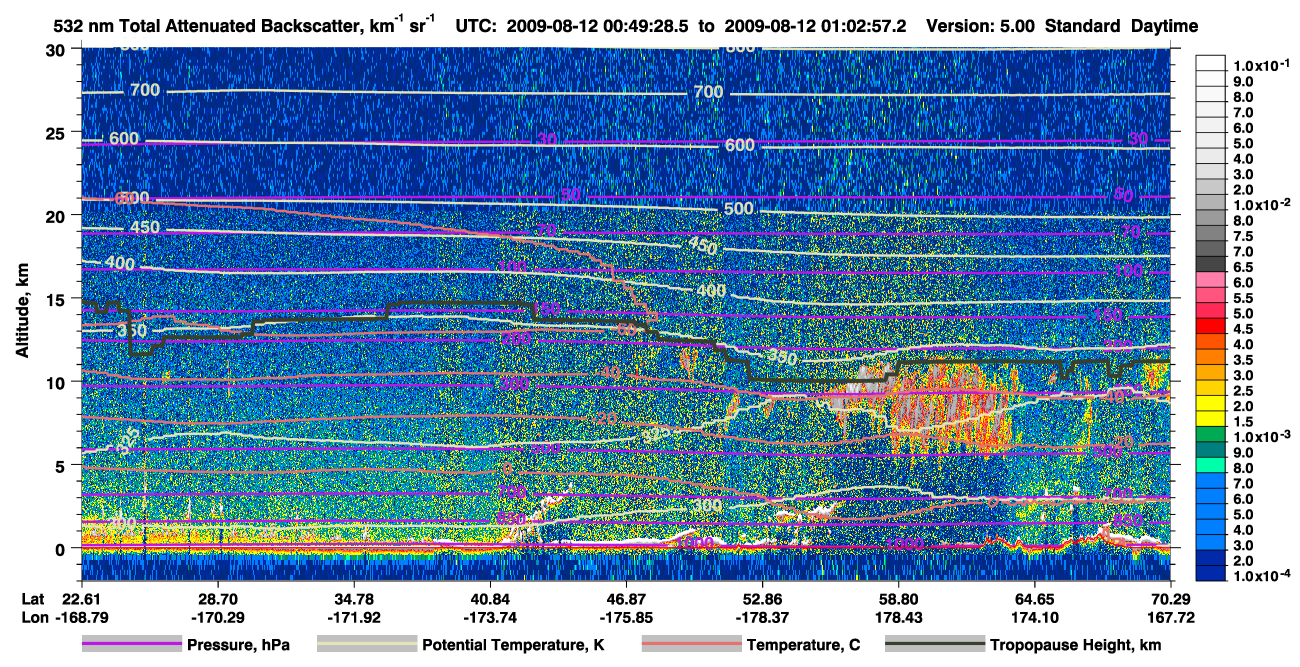Image resolution: width=1300 pixels, height=667 pixels.
Task: Click the latitude value '46.87'
Action: 626,598
